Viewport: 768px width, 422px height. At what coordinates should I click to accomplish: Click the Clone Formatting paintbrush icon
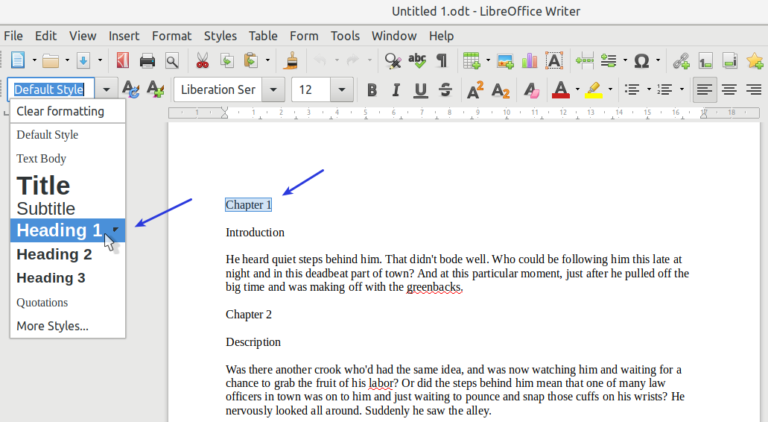(291, 61)
